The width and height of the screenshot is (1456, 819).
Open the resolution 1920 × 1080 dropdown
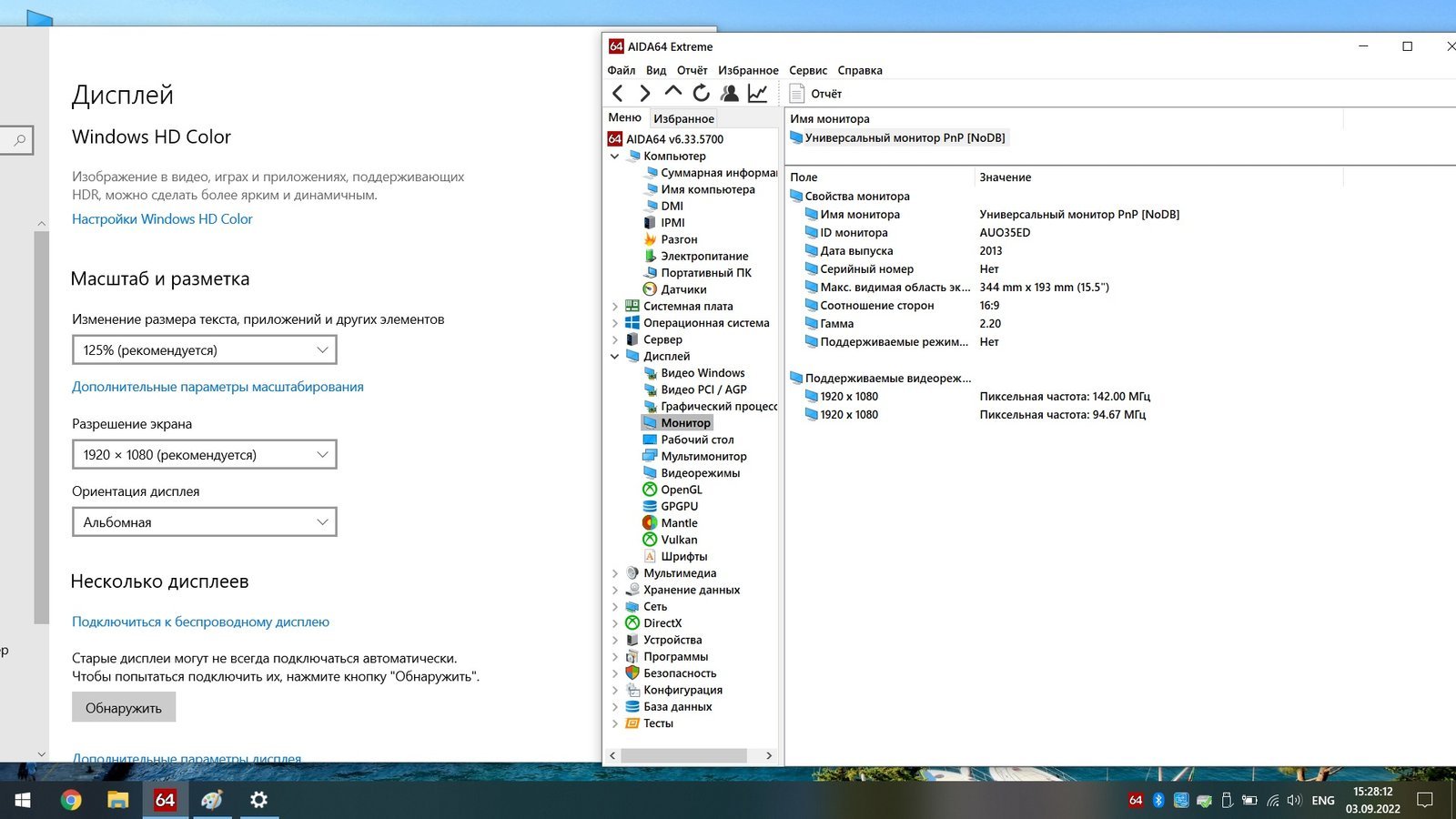pos(205,455)
